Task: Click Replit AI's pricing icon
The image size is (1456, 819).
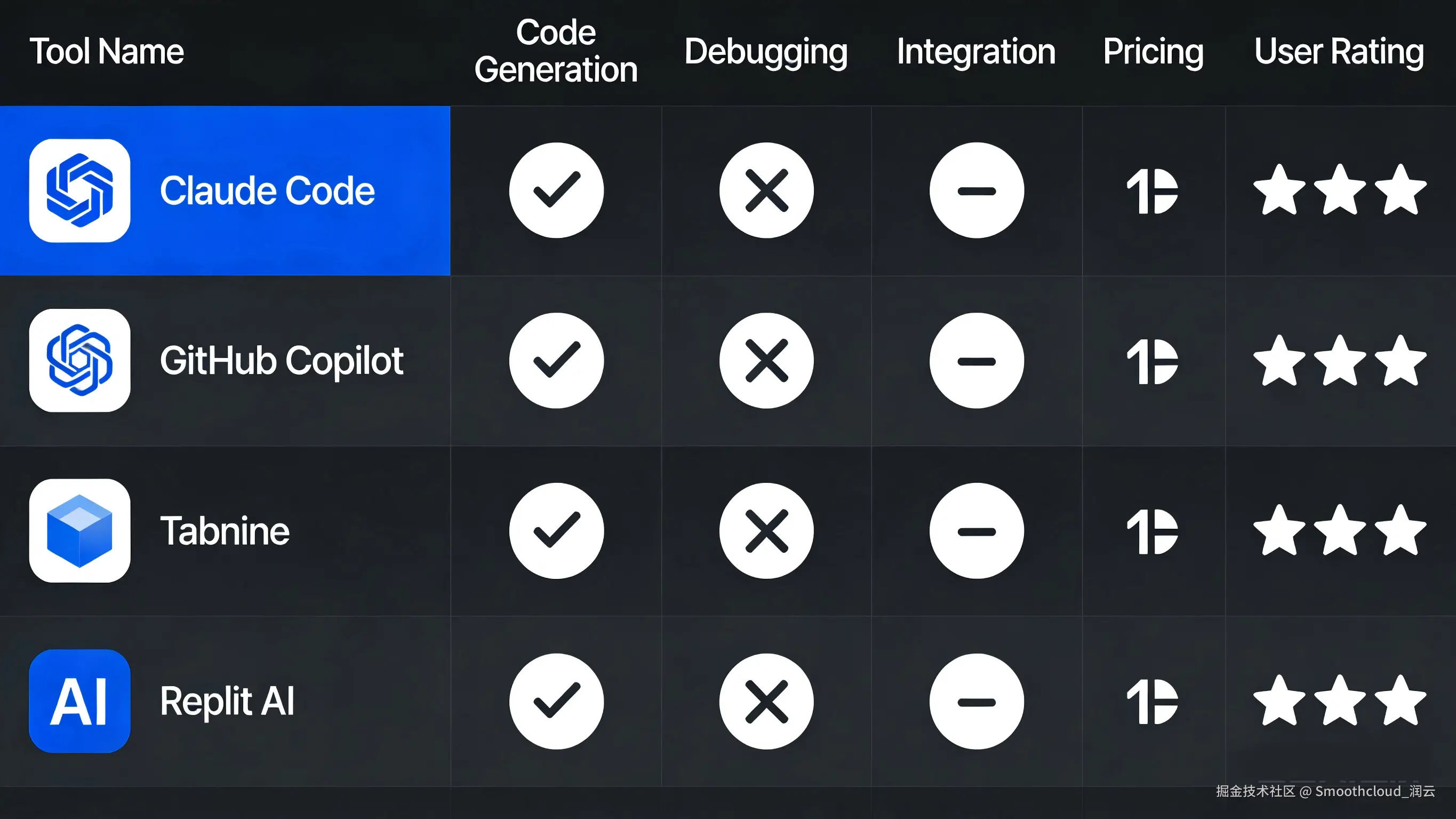Action: (1153, 702)
